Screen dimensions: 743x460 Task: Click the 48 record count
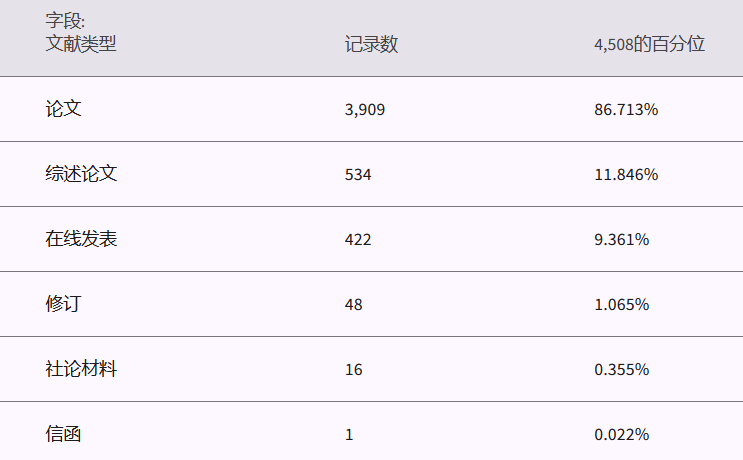click(x=354, y=305)
